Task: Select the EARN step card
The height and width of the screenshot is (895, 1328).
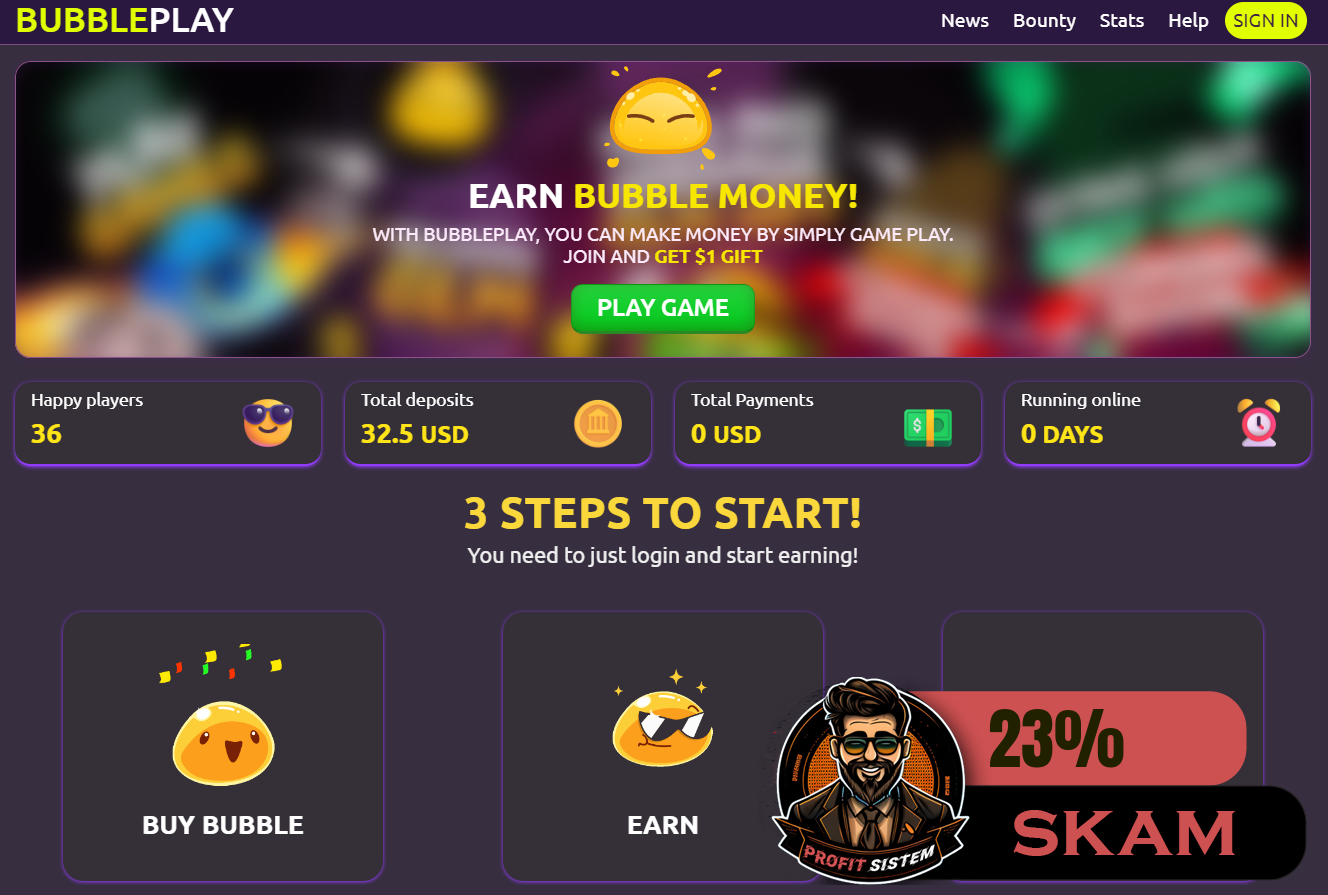Action: (x=663, y=746)
